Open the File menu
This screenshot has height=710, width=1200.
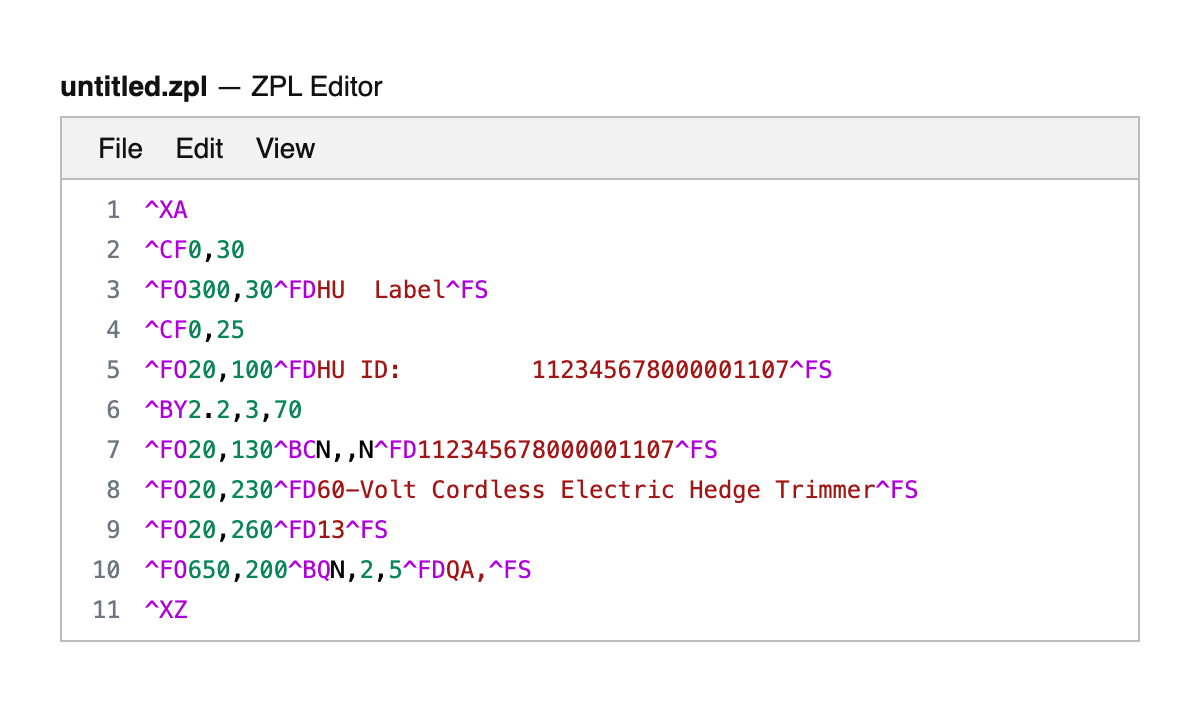pyautogui.click(x=119, y=148)
